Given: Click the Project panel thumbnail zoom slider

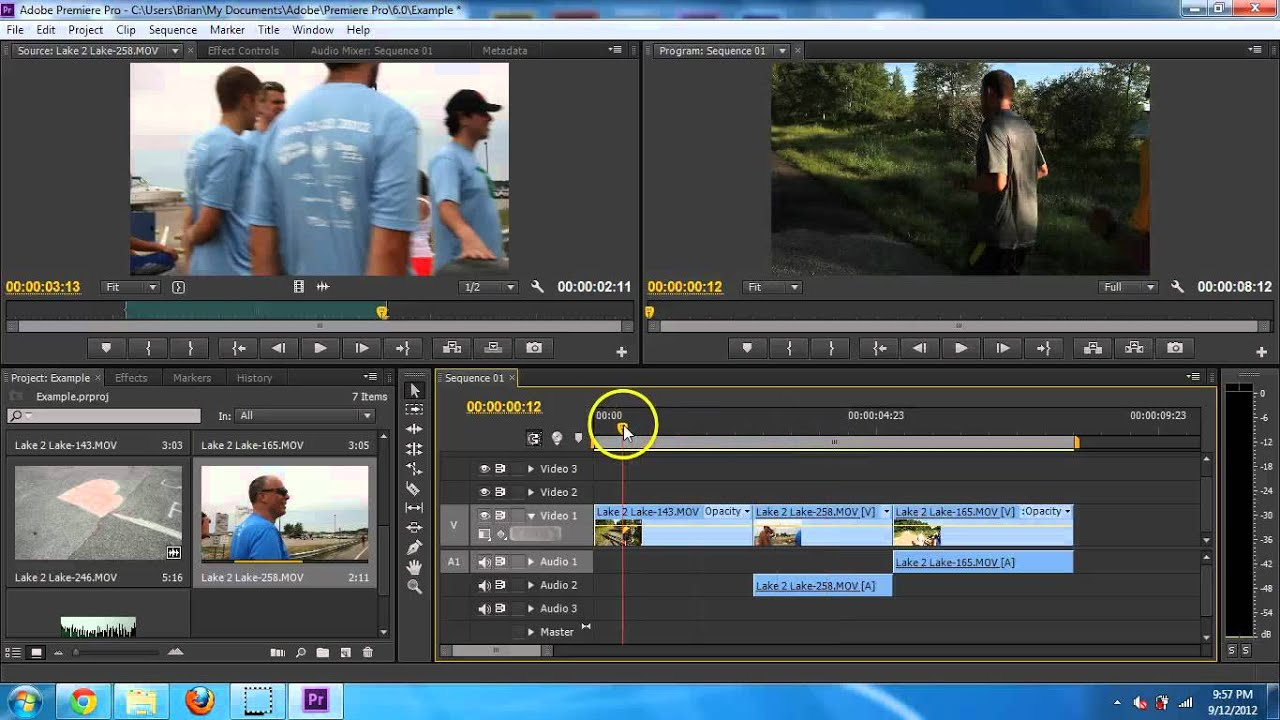Looking at the screenshot, I should [x=76, y=653].
